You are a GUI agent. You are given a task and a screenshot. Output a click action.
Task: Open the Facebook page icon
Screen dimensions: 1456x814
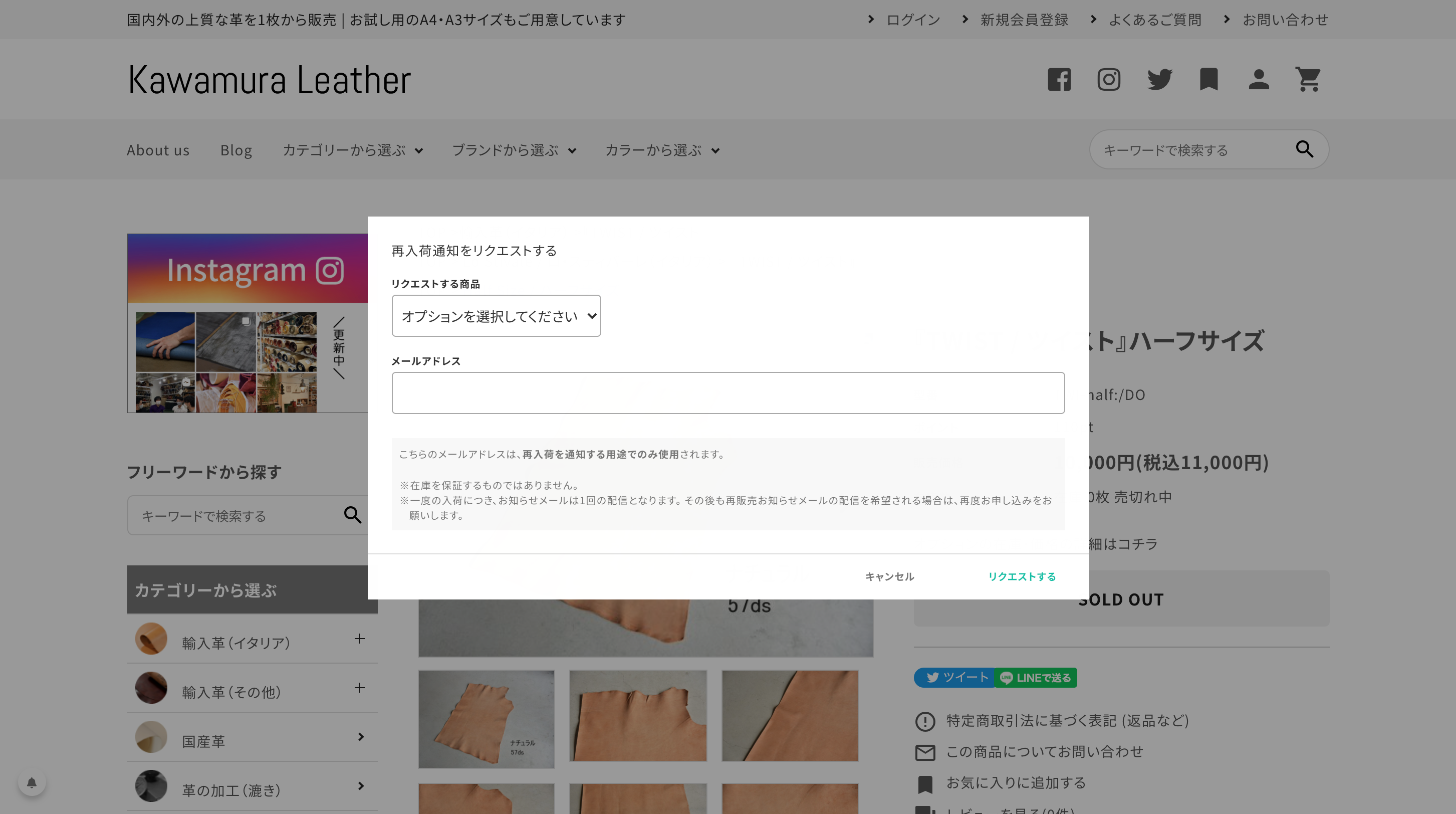point(1059,79)
